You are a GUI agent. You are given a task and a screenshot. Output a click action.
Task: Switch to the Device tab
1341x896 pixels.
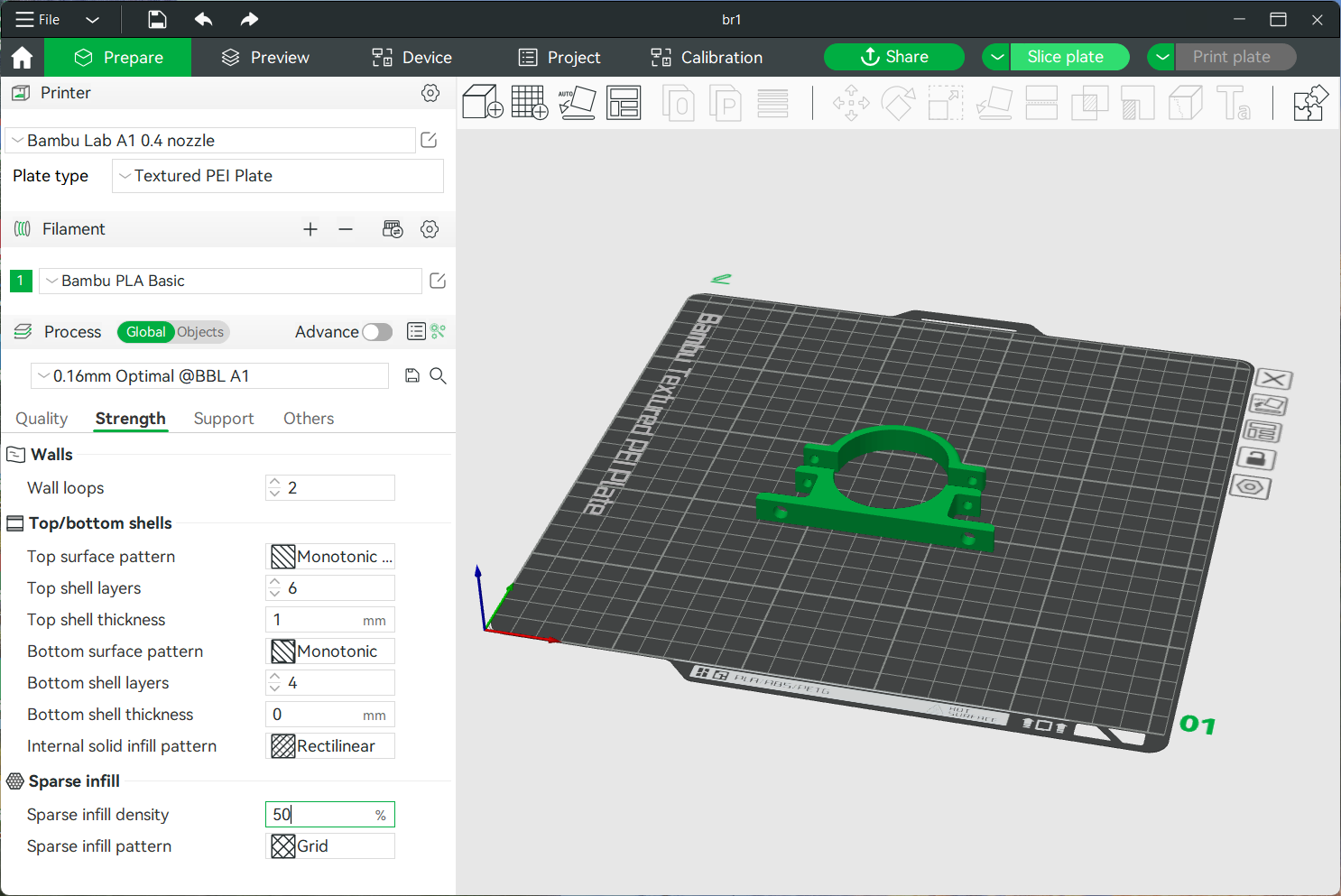412,58
